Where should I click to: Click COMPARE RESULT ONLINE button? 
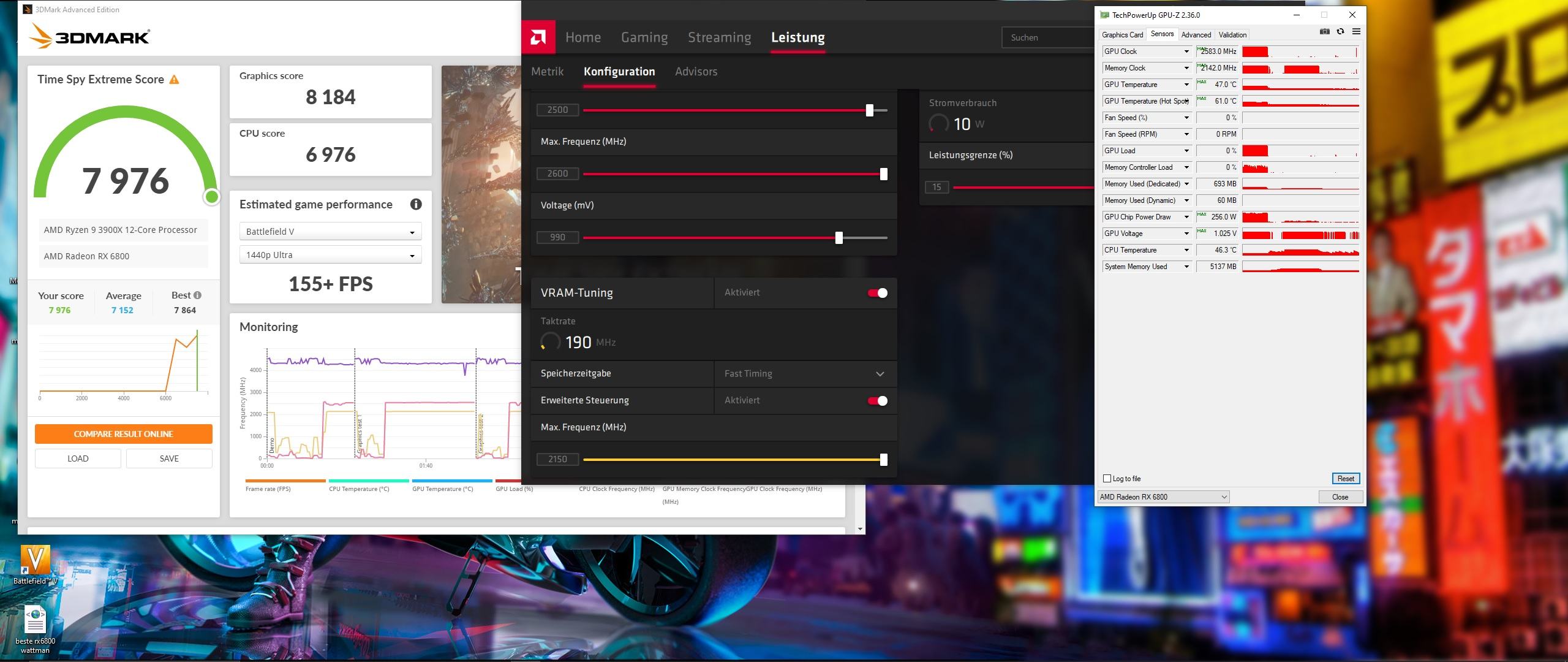click(x=124, y=434)
